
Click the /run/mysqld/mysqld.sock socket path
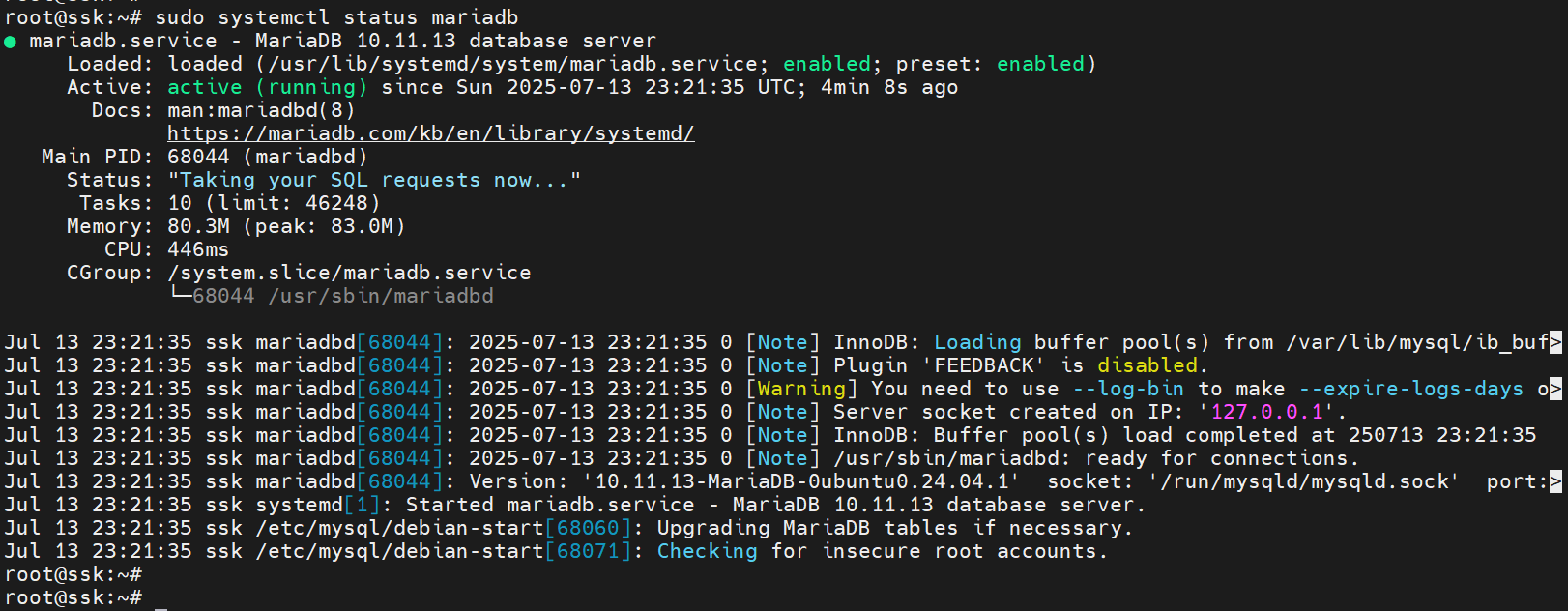click(x=1302, y=481)
